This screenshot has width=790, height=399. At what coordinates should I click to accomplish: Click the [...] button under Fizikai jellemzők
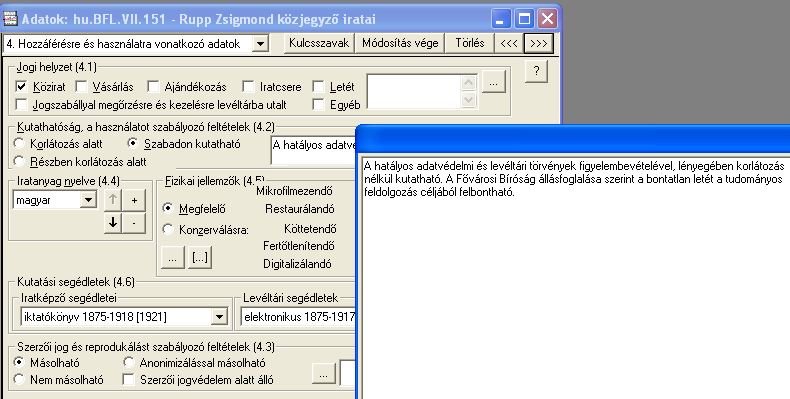(x=200, y=257)
